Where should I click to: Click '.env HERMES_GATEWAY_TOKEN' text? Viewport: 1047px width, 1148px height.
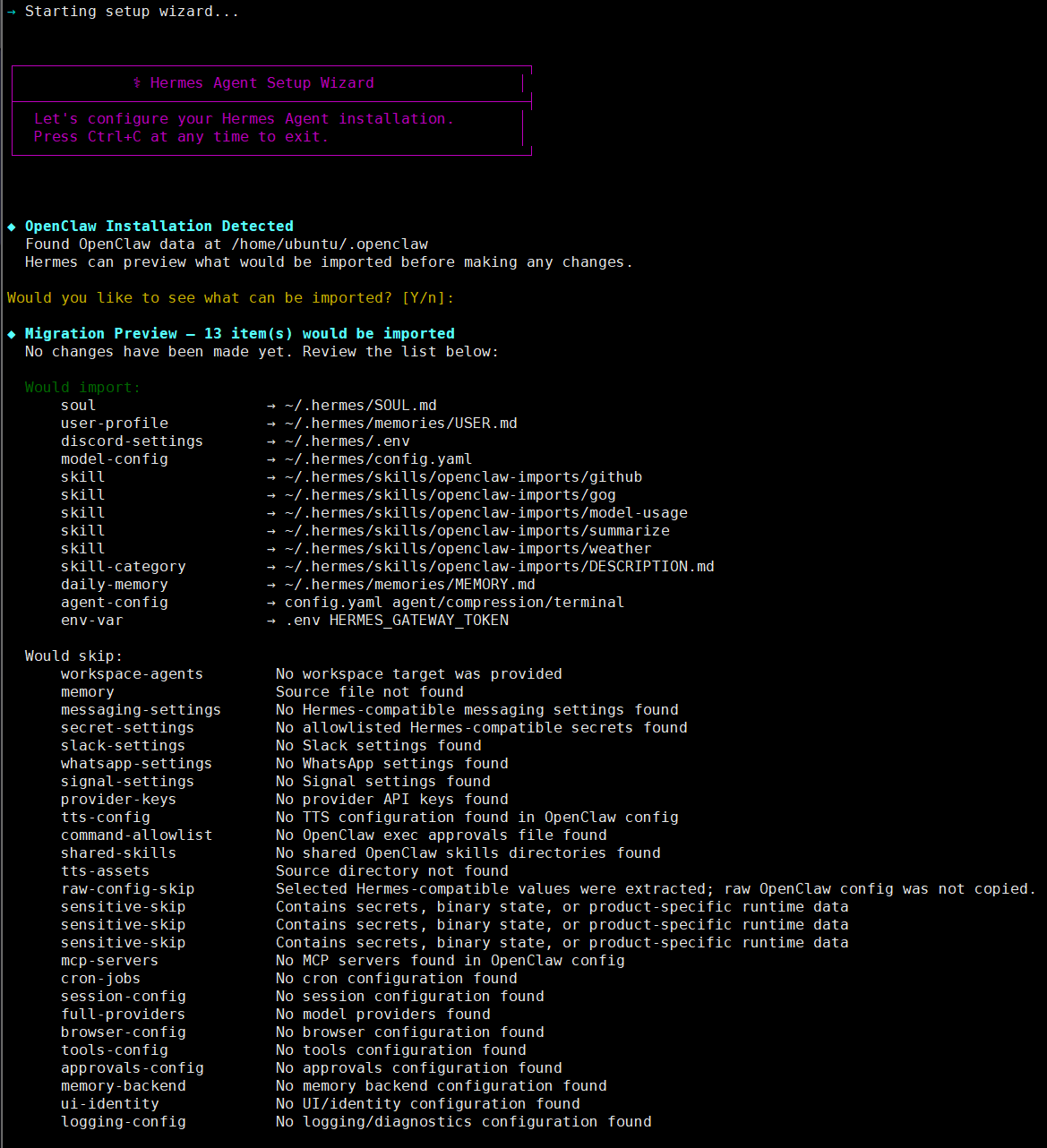(x=397, y=620)
